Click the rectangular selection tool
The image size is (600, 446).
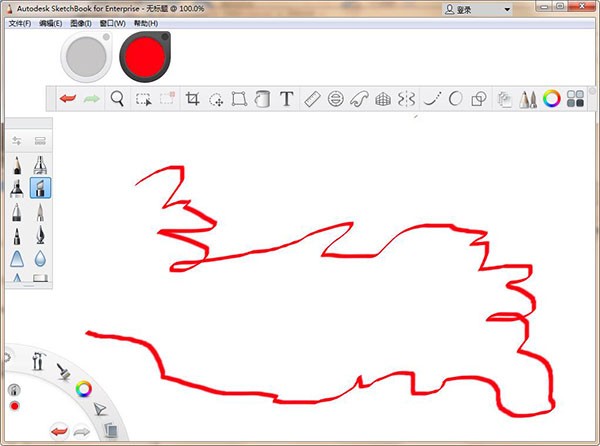click(x=144, y=99)
